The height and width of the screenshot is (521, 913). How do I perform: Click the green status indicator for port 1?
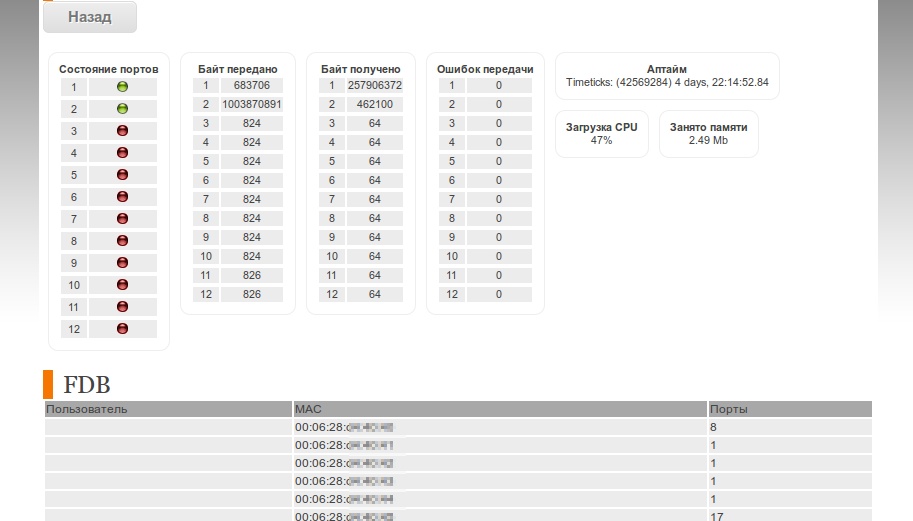pos(123,87)
